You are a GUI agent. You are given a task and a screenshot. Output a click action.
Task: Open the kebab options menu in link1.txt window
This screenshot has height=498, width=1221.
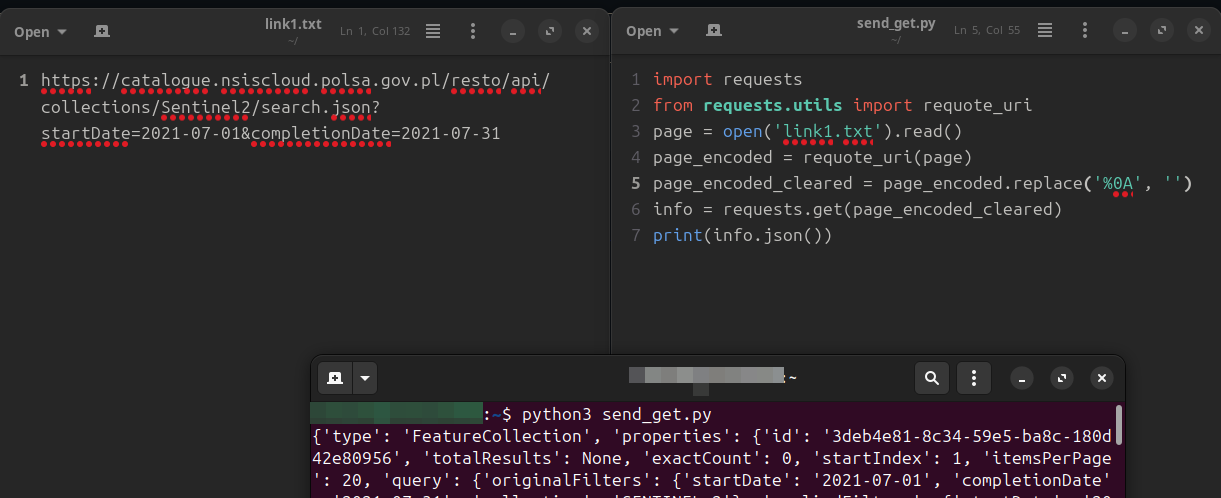pos(473,31)
